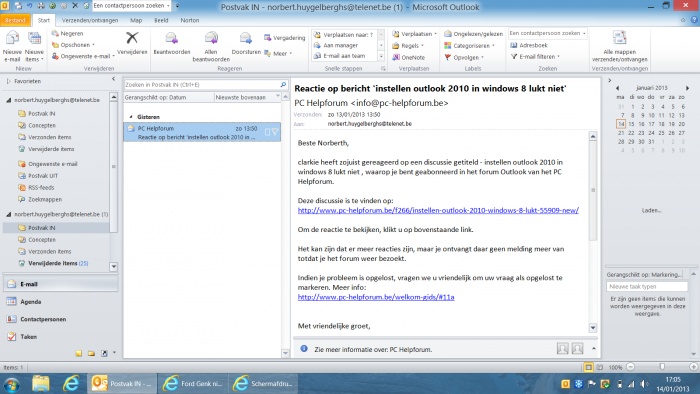
Task: Open the Opvolgen follow-up flag menu
Action: coord(464,57)
